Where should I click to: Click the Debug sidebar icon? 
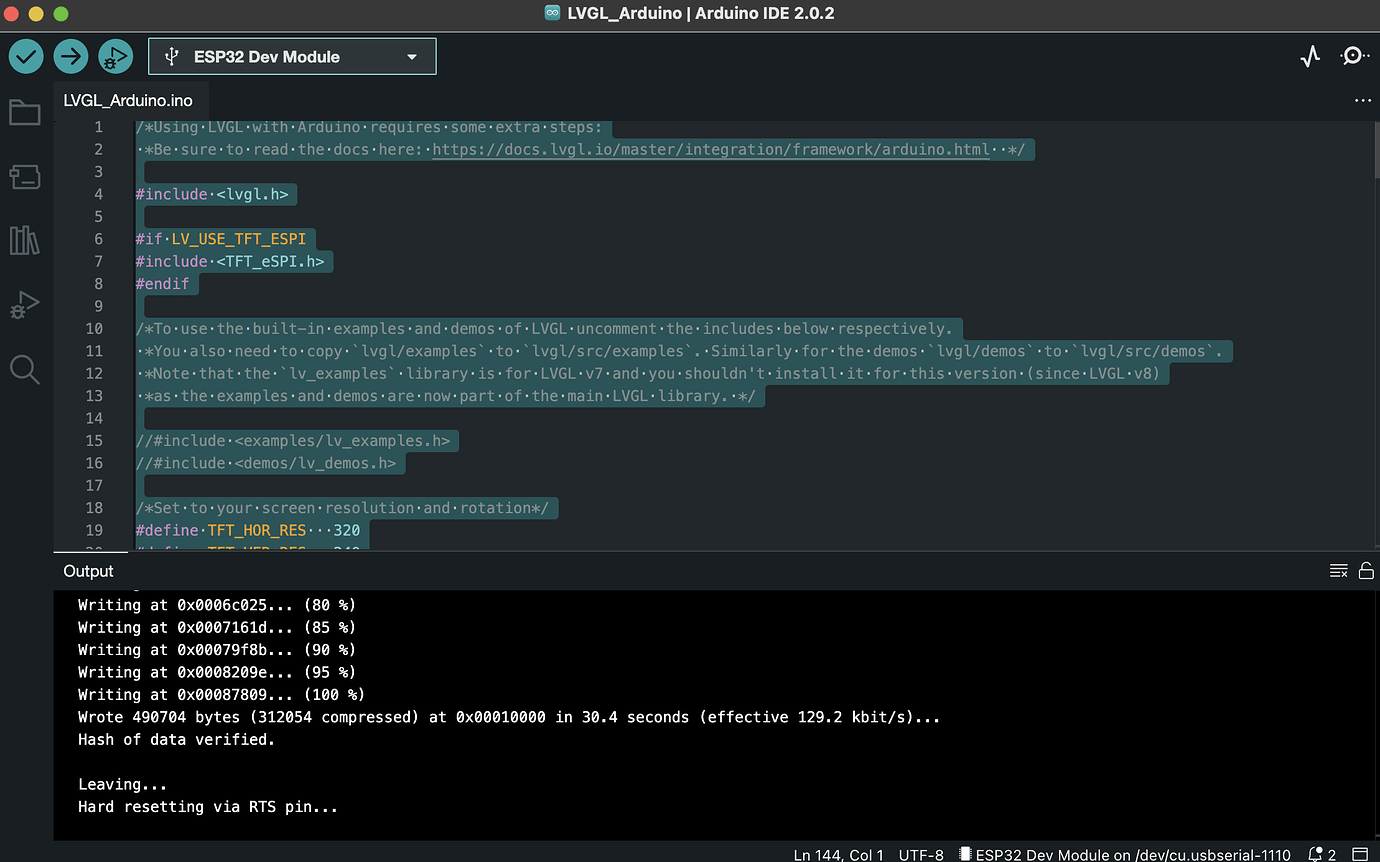point(25,304)
